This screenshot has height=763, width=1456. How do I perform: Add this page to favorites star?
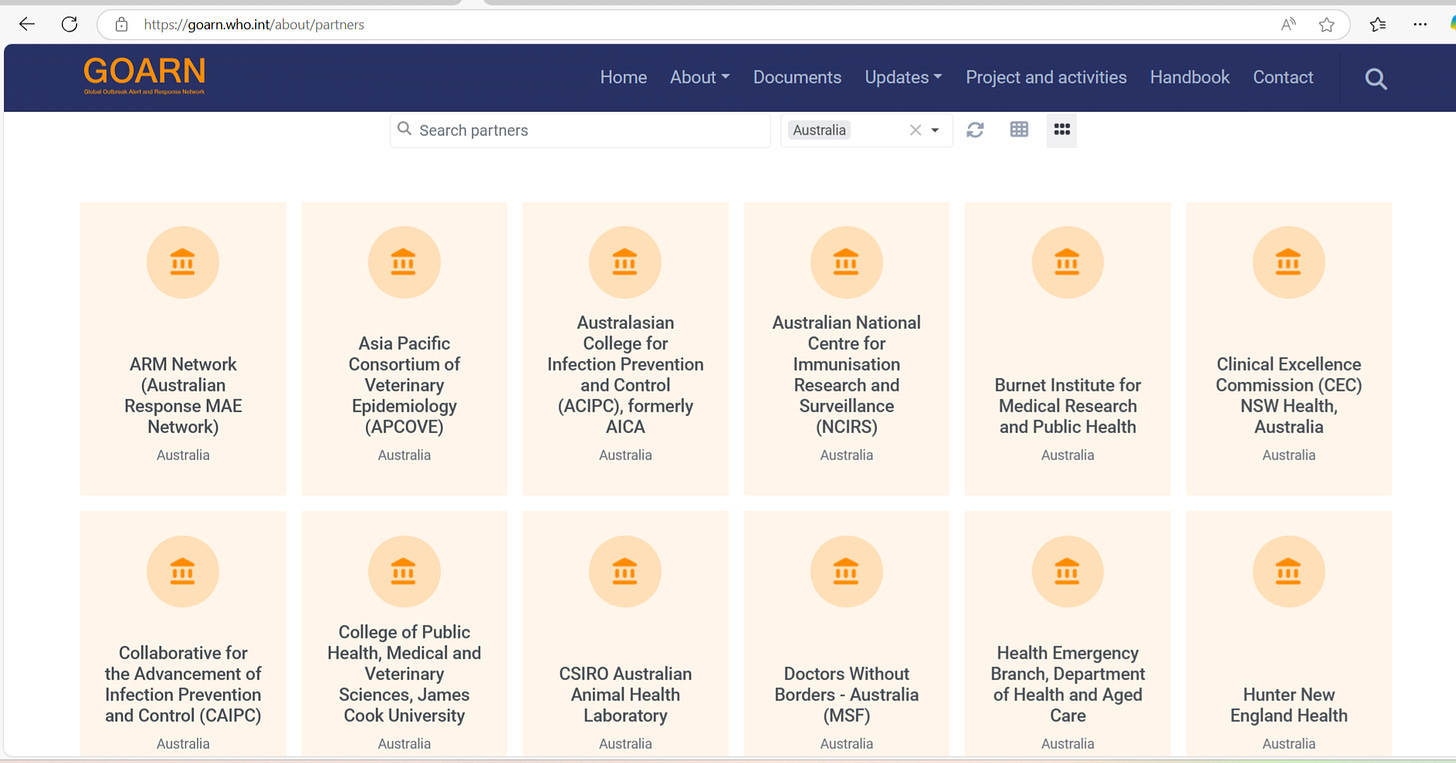(x=1327, y=24)
